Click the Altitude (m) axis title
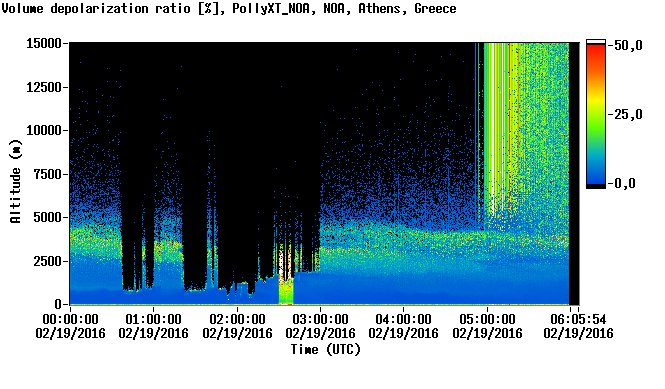Screen dimensions: 665x389 (16, 181)
